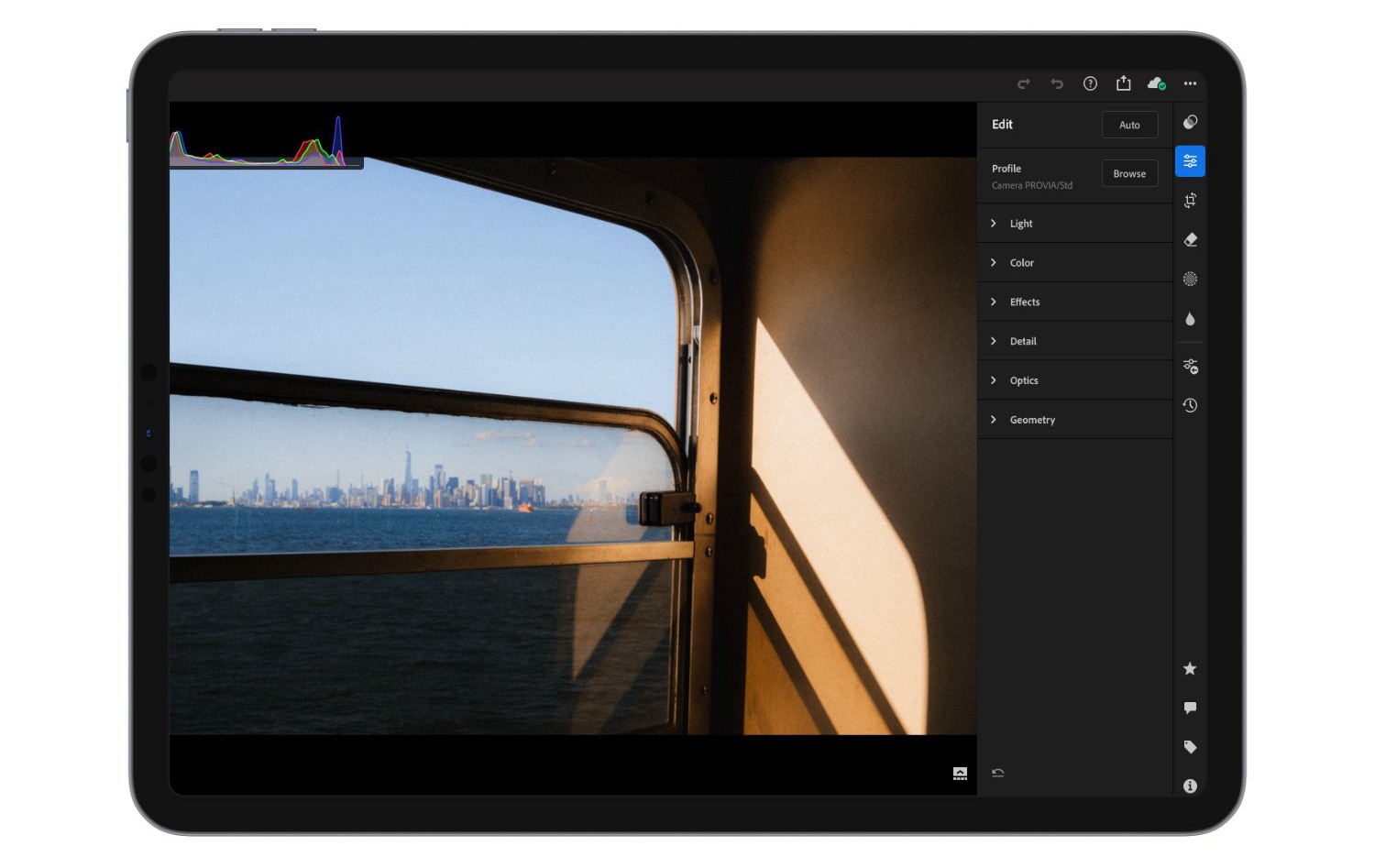The height and width of the screenshot is (868, 1375).
Task: Toggle the filmstrip icon below the photo
Action: [x=960, y=774]
